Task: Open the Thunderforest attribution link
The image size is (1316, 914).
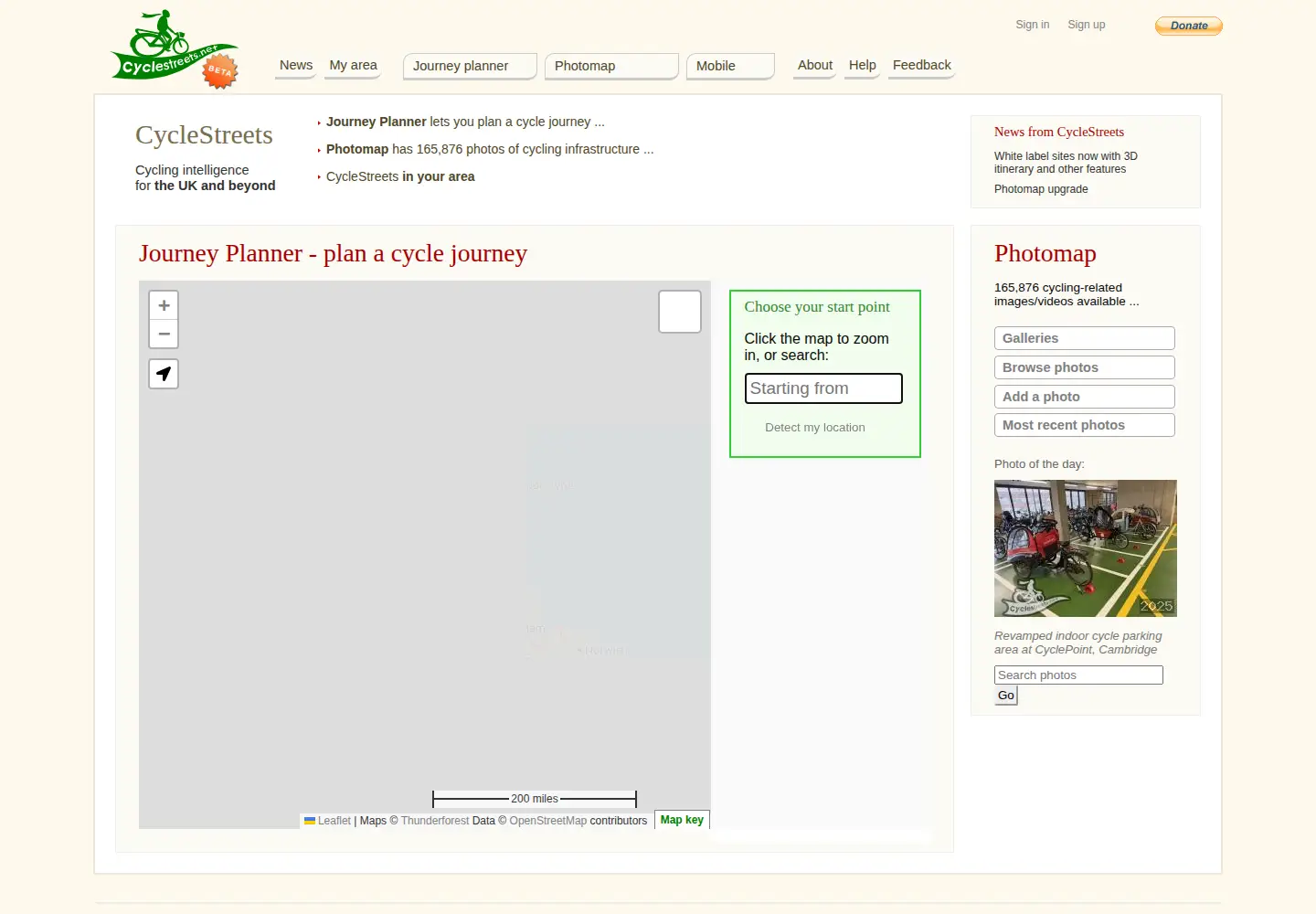Action: (x=435, y=821)
